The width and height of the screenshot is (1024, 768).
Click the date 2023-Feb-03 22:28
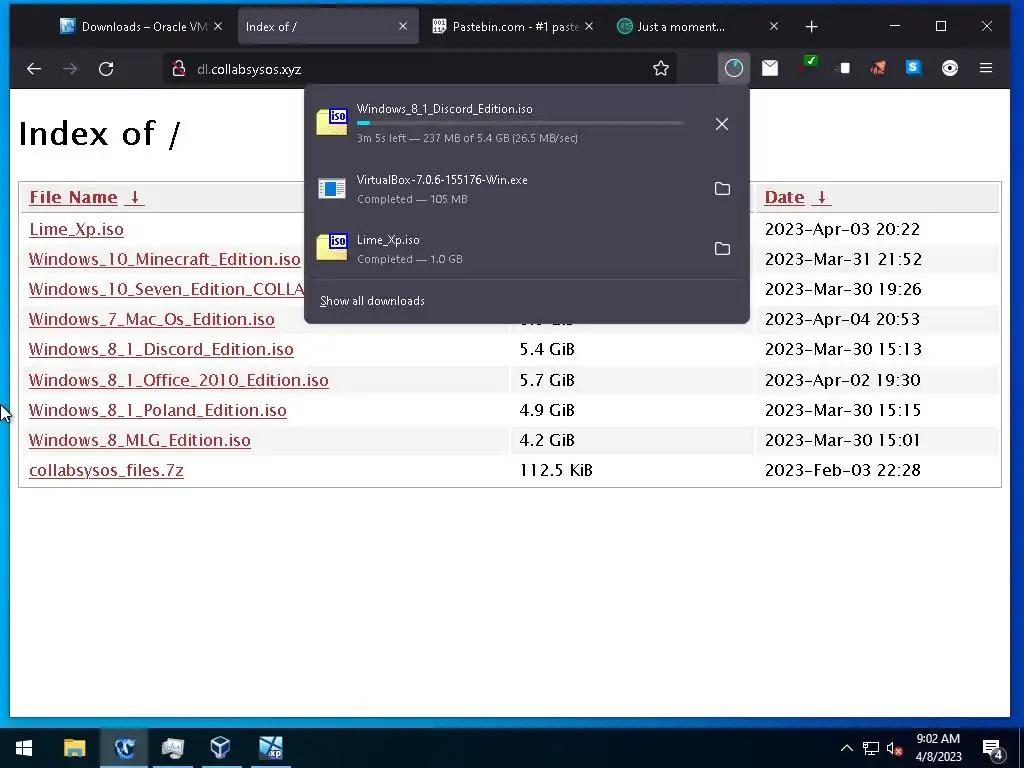coord(842,470)
